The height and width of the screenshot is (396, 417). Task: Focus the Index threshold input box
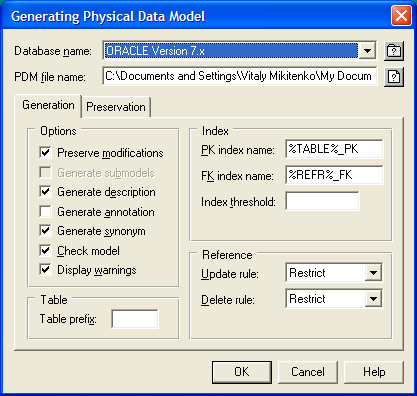(x=322, y=201)
